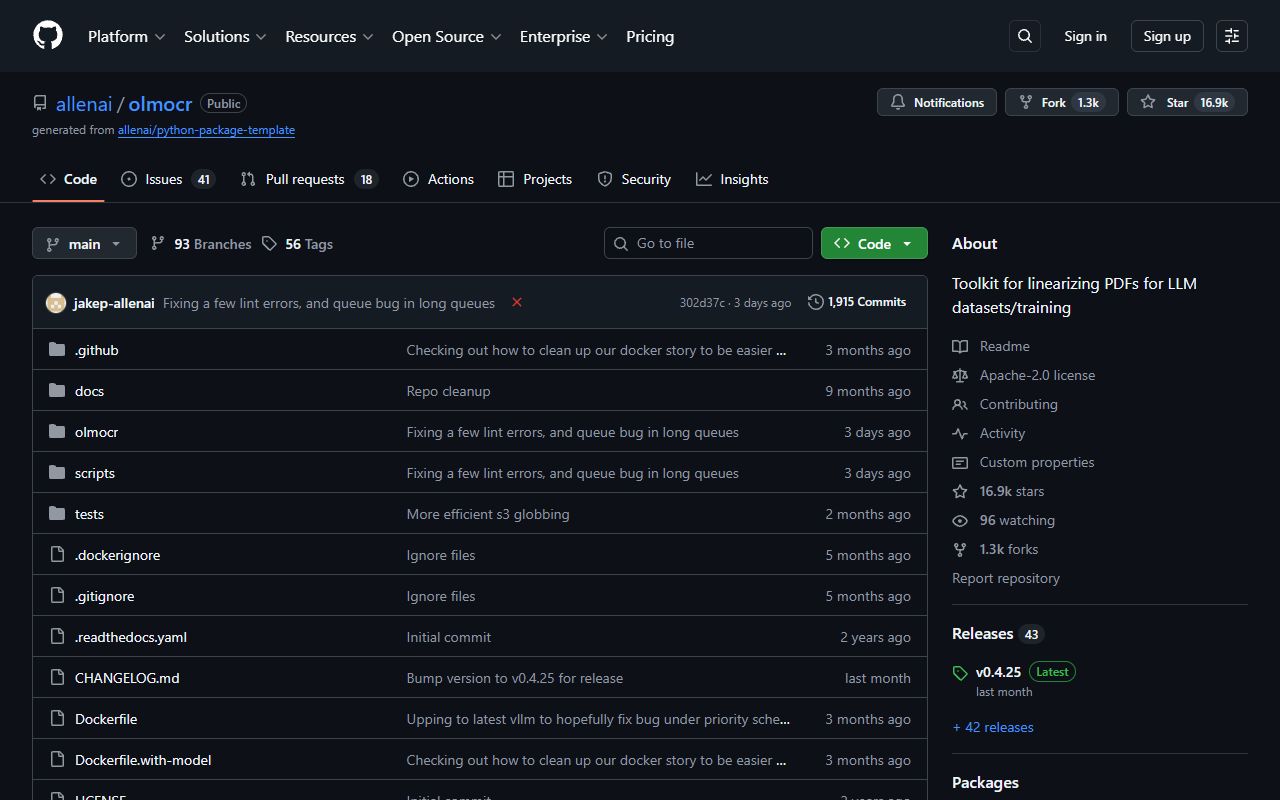1280x800 pixels.
Task: Click the command palette icon top right
Action: (x=1231, y=36)
